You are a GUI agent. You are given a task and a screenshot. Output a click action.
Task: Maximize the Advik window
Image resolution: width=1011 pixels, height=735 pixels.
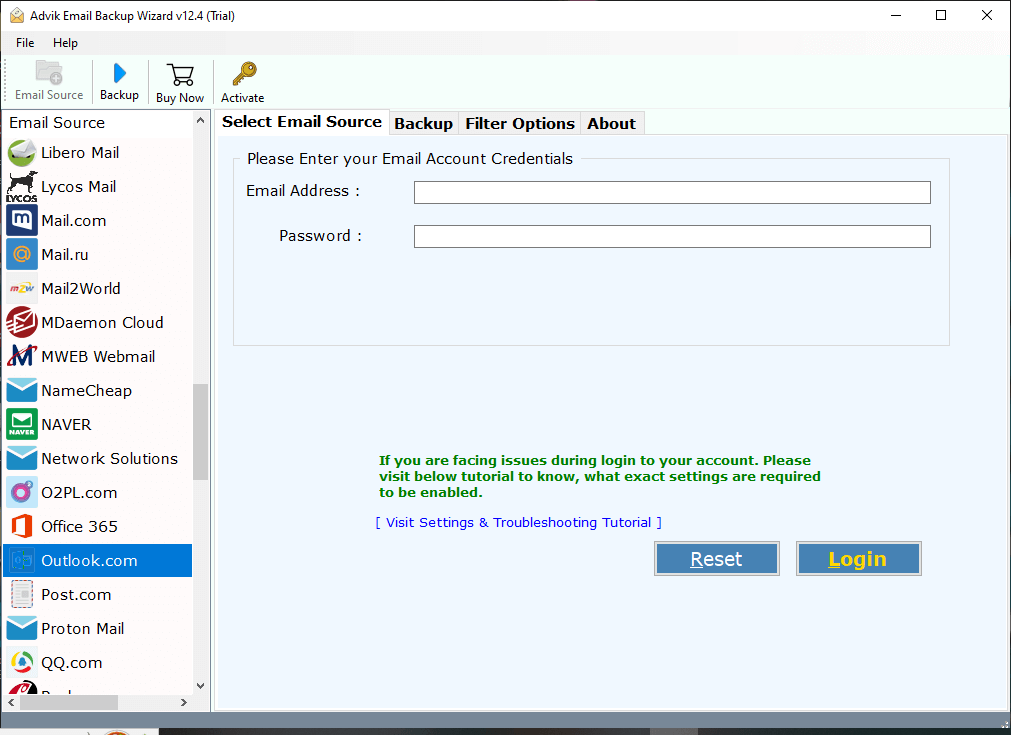coord(941,15)
